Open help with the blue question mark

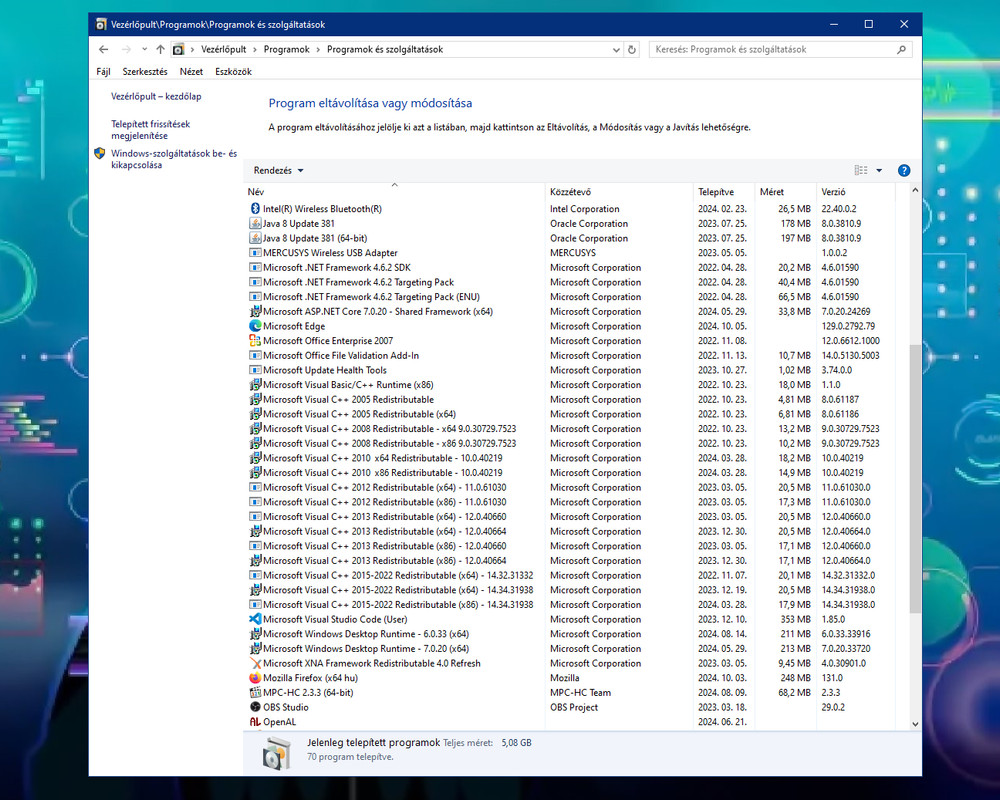point(904,170)
